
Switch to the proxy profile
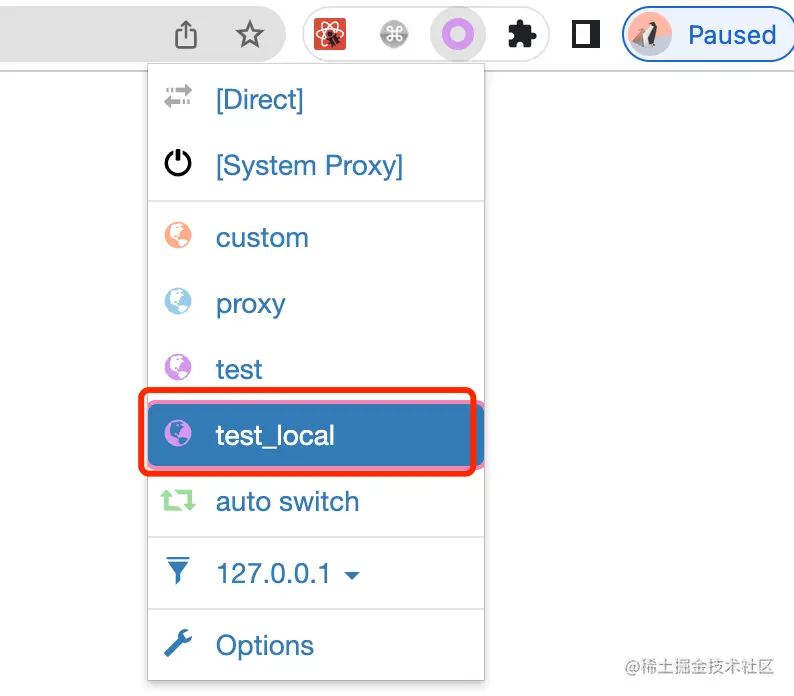coord(316,303)
